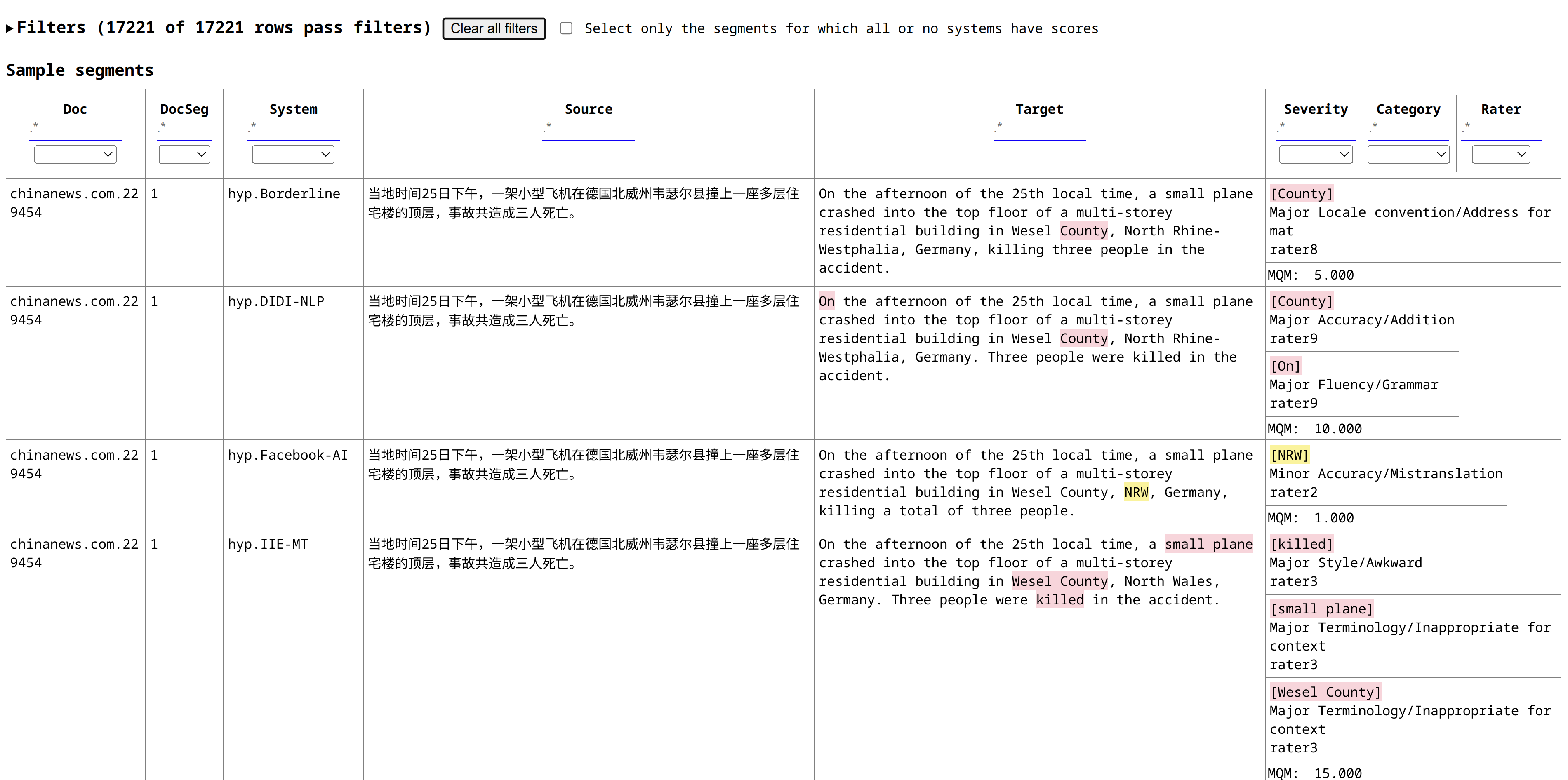Open the DocSeg filter dropdown

[x=184, y=154]
